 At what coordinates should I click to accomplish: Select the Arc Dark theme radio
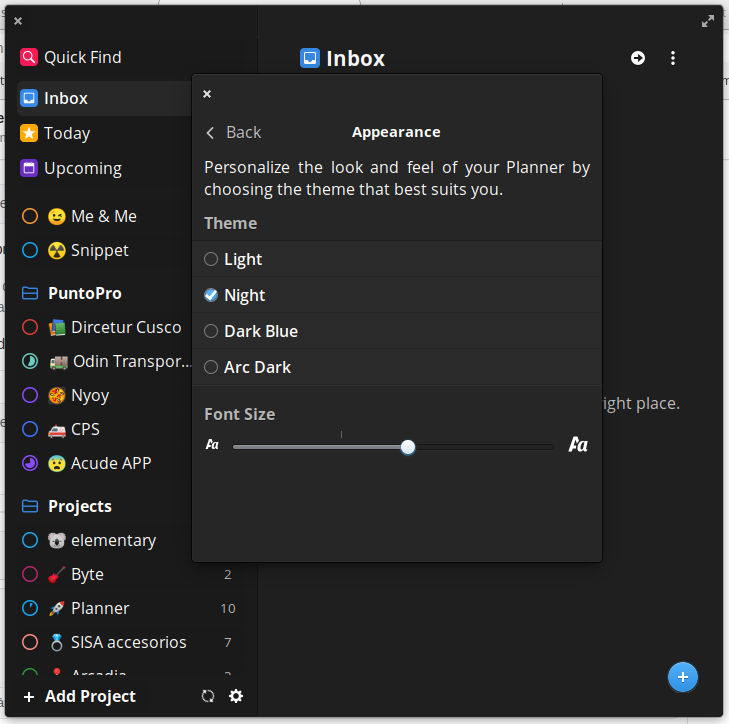pos(211,367)
